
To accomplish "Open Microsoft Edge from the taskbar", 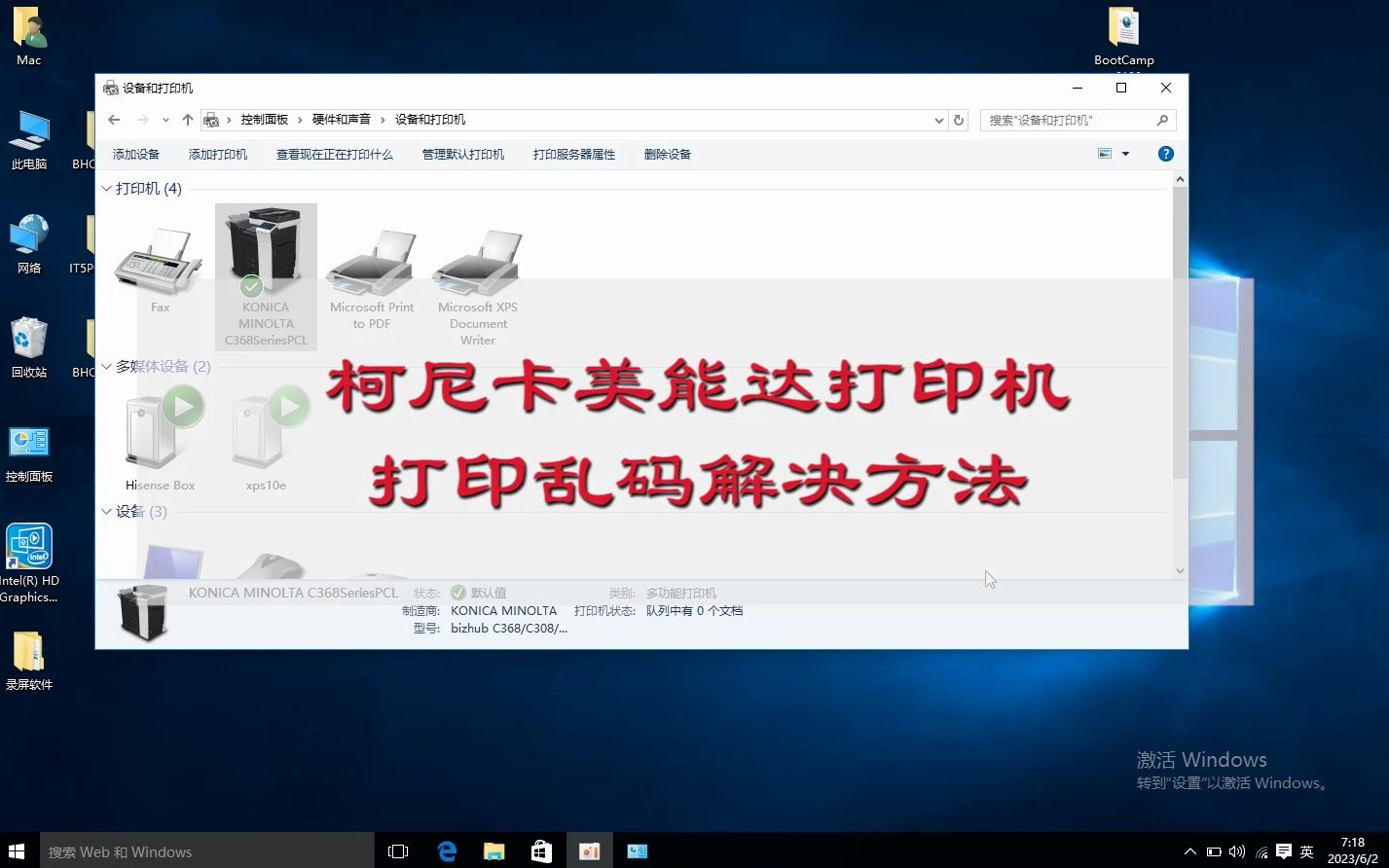I will [446, 850].
